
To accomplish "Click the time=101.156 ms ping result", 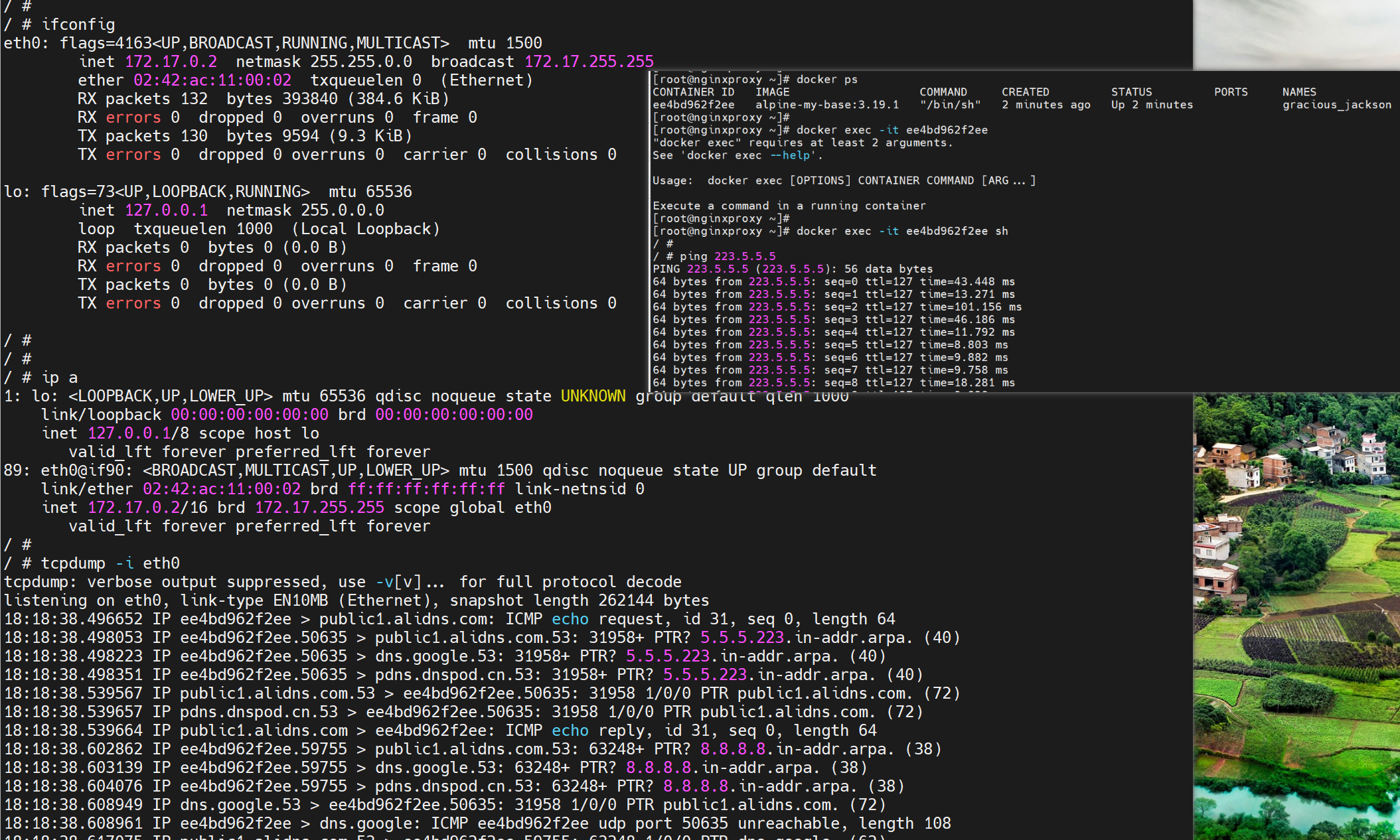I will click(970, 307).
